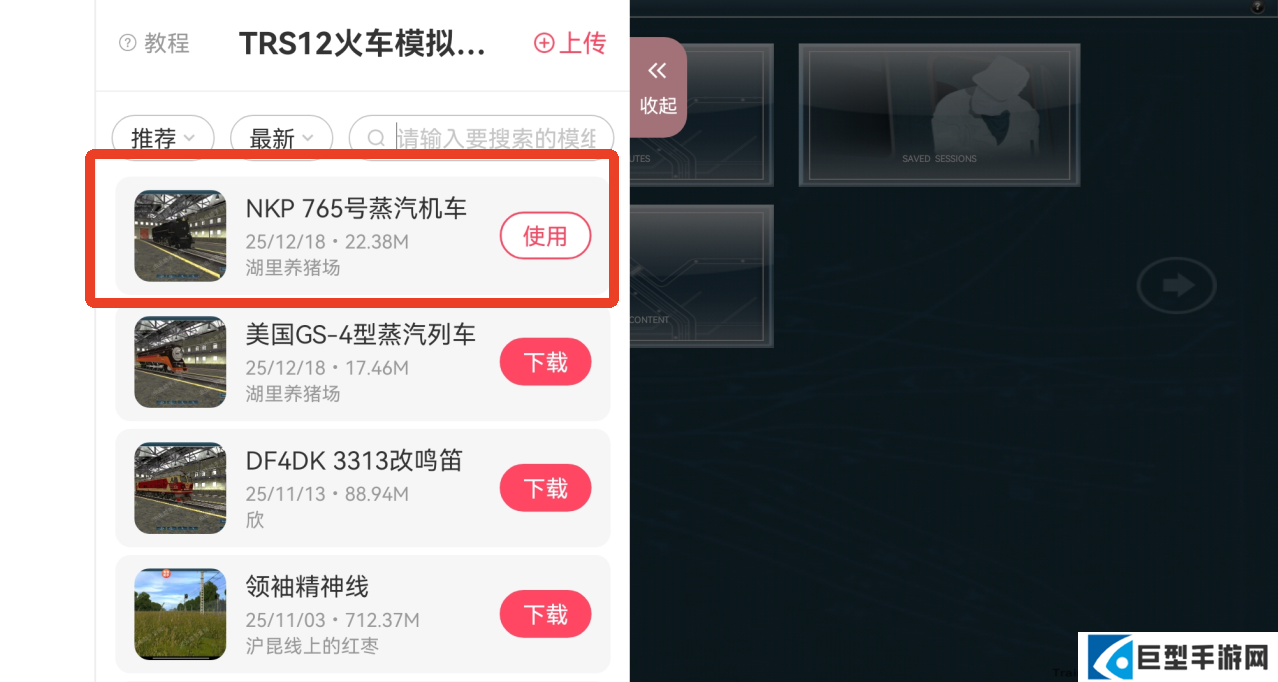Download the 美国GS-4型蒸汽列车 mod
The width and height of the screenshot is (1278, 682).
pos(545,362)
